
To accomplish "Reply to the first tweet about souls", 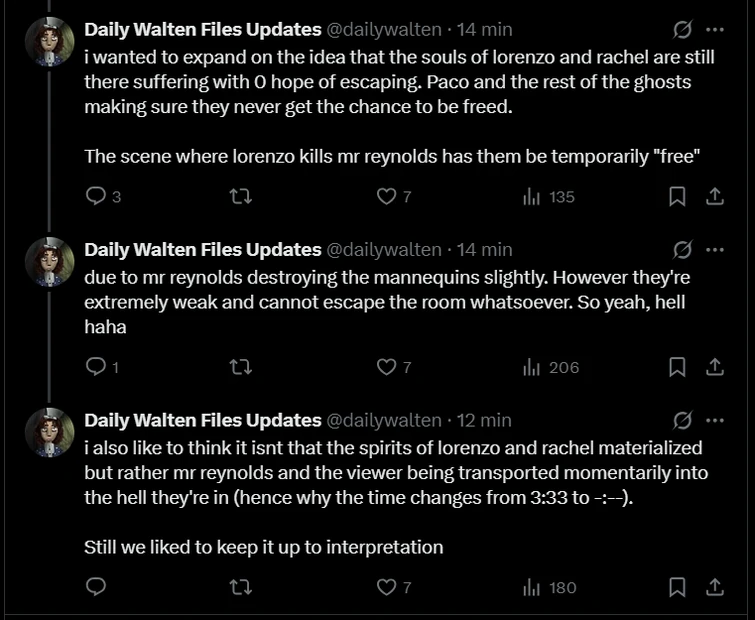I will pyautogui.click(x=96, y=197).
